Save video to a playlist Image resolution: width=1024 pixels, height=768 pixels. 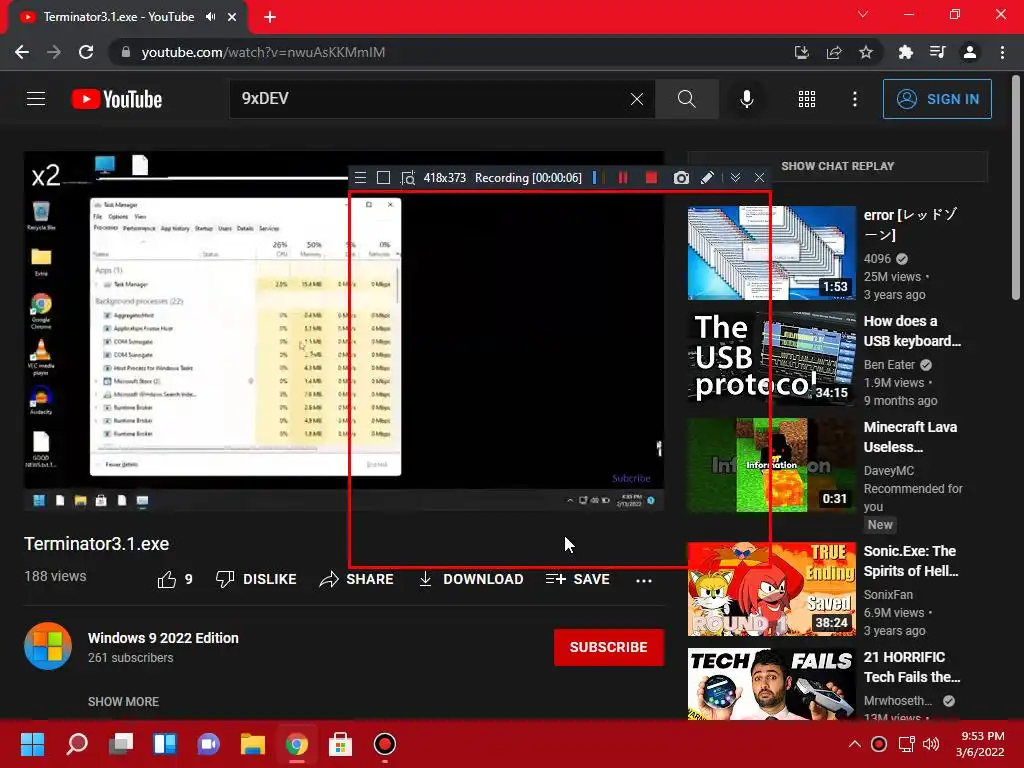578,579
